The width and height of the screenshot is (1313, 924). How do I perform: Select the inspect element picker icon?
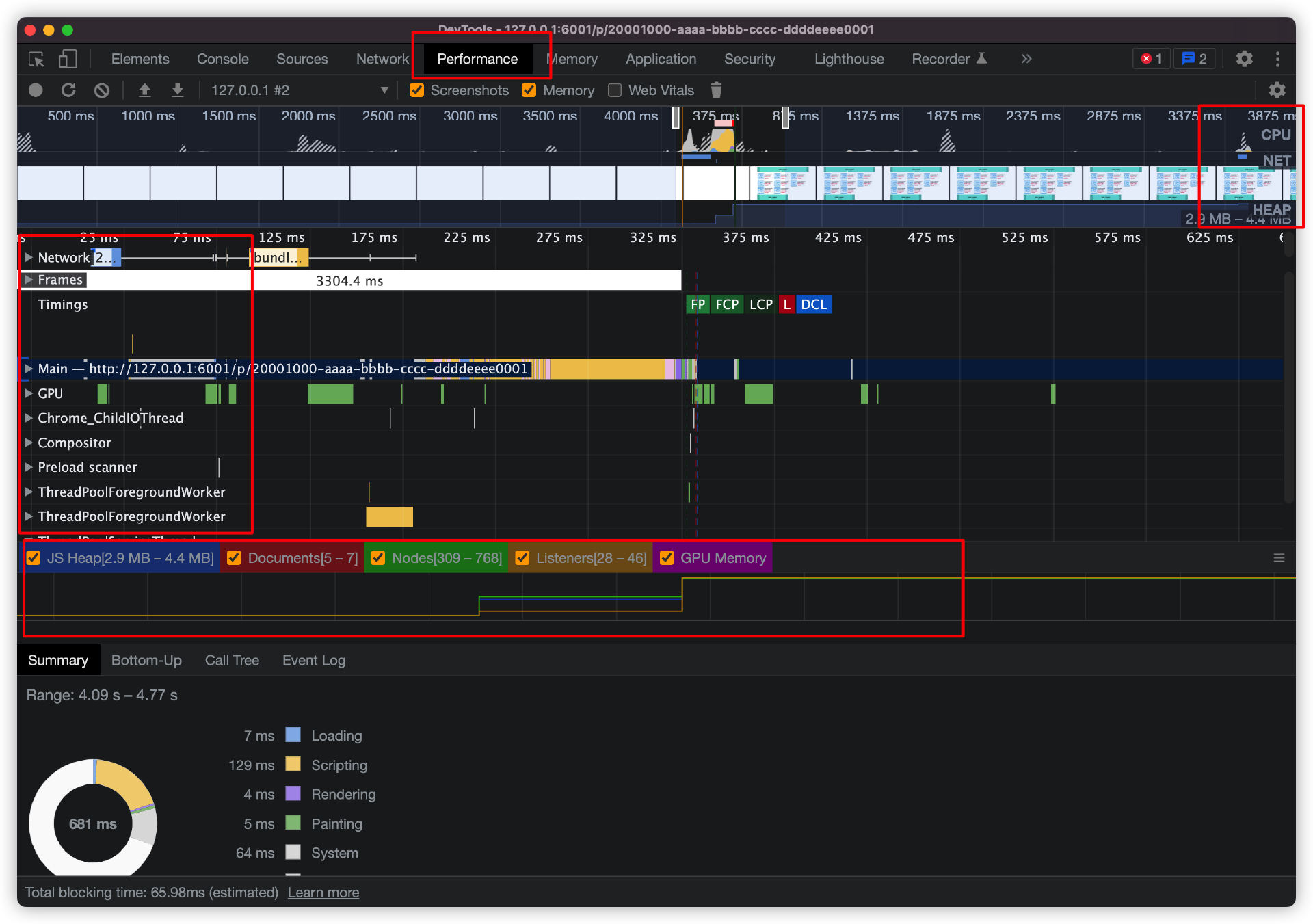36,59
